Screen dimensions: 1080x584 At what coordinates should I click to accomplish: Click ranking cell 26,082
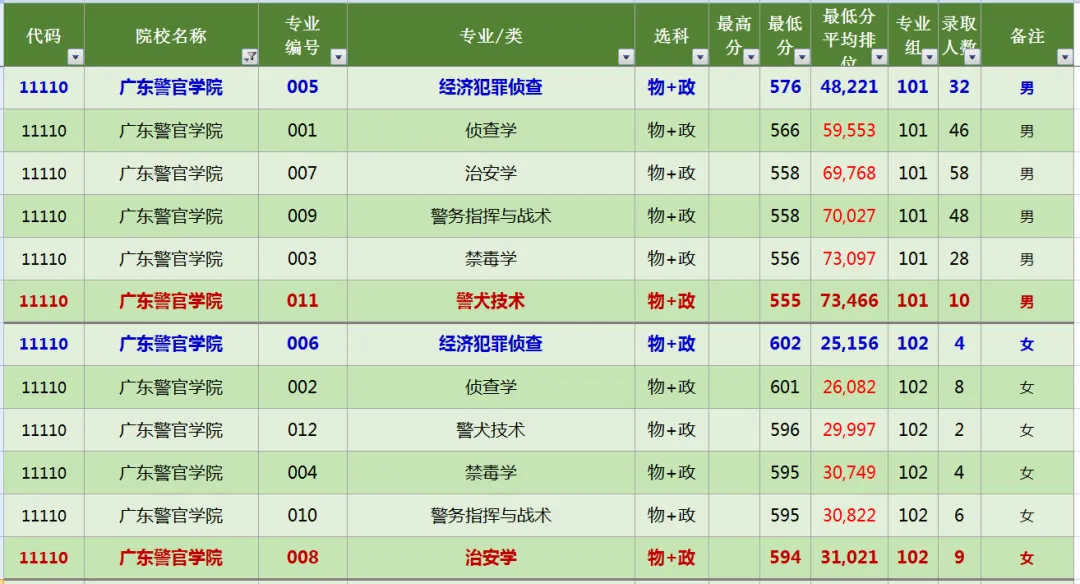coord(849,387)
